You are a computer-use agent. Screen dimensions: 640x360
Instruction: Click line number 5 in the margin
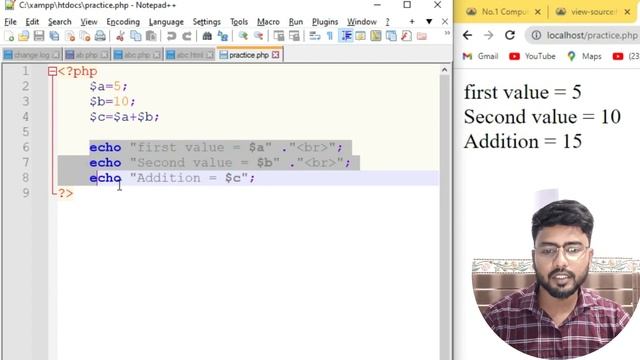26,132
